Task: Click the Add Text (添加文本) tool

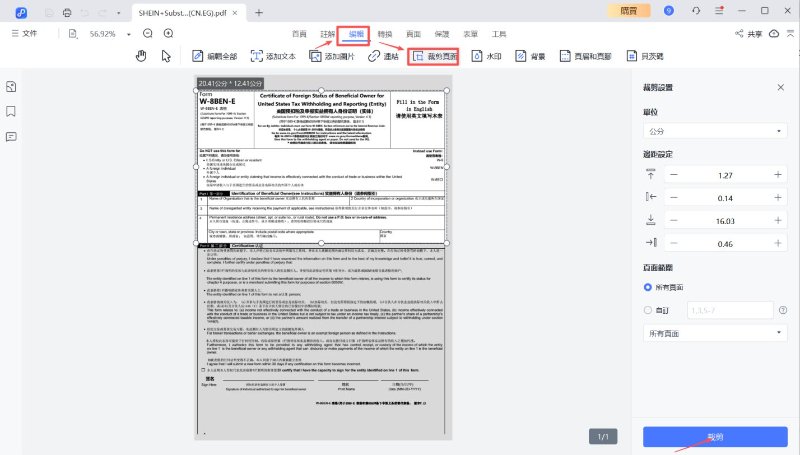Action: 273,56
